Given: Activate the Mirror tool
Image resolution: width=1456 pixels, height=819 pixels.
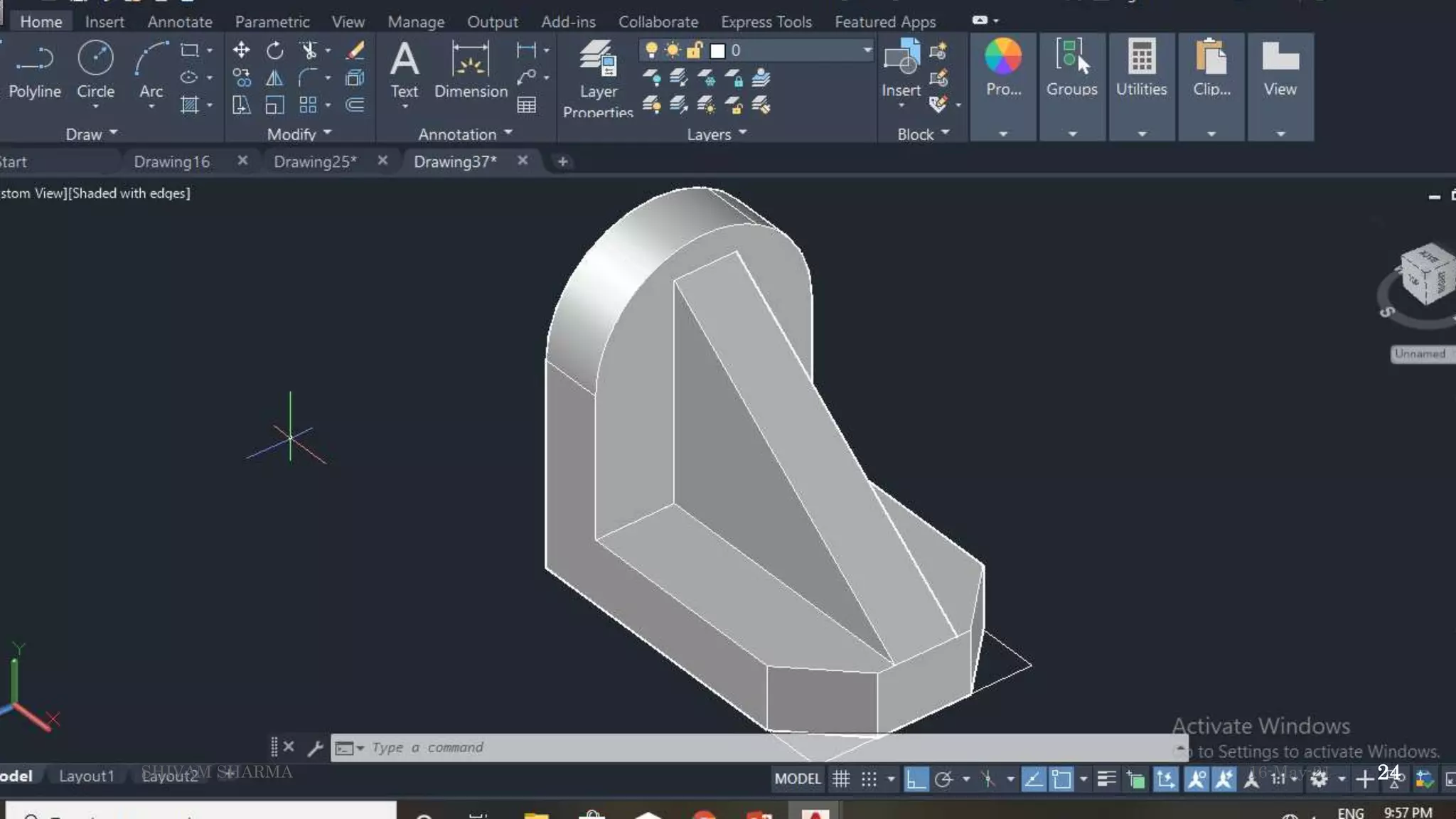Looking at the screenshot, I should pos(274,77).
